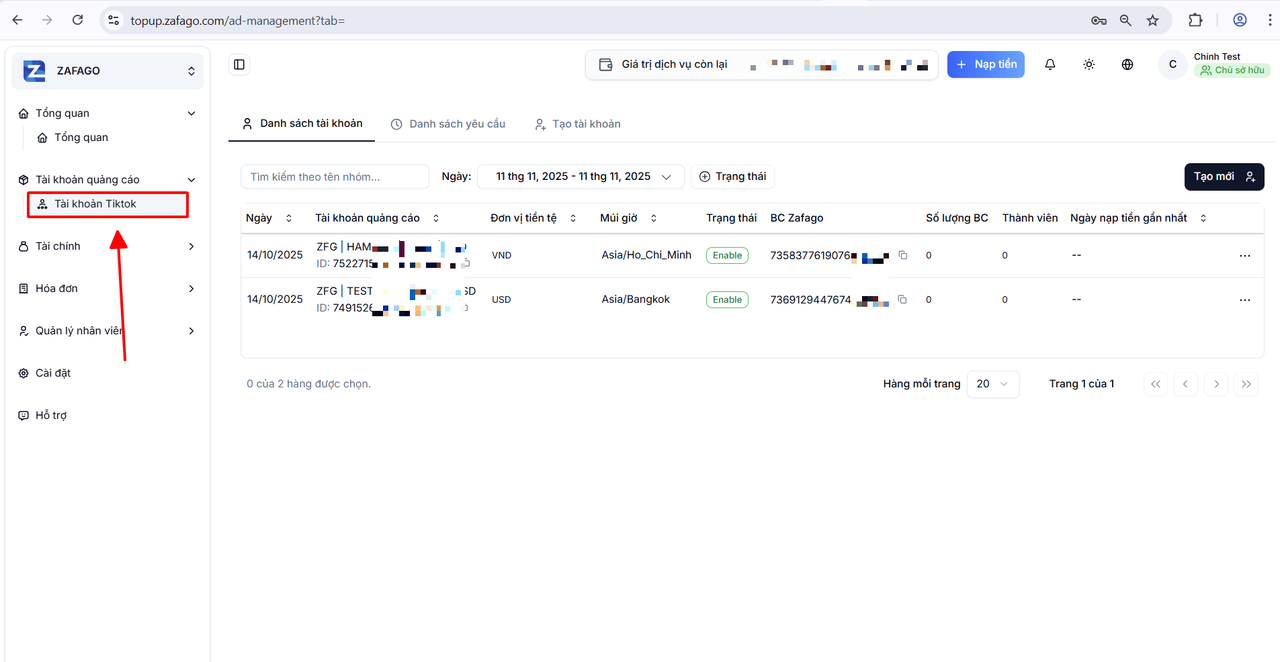Open rows per page dropdown 20

(x=993, y=384)
